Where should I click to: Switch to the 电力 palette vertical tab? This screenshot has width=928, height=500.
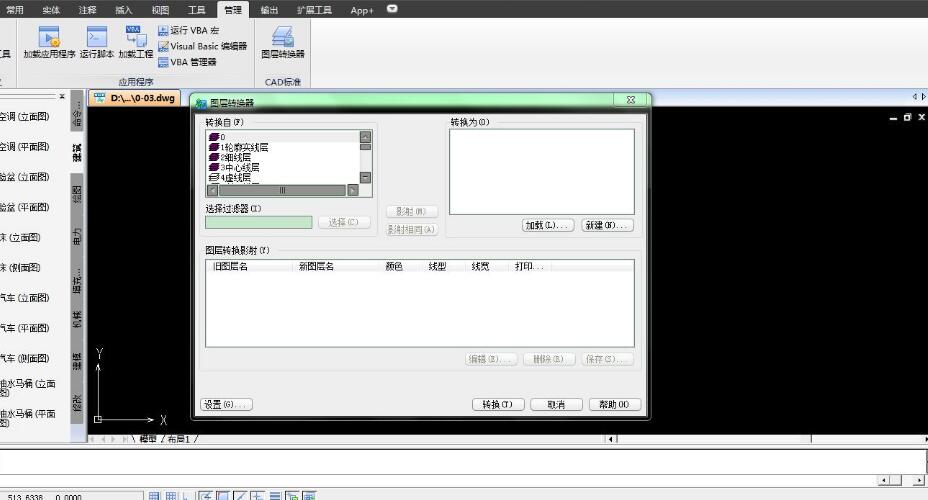click(77, 237)
